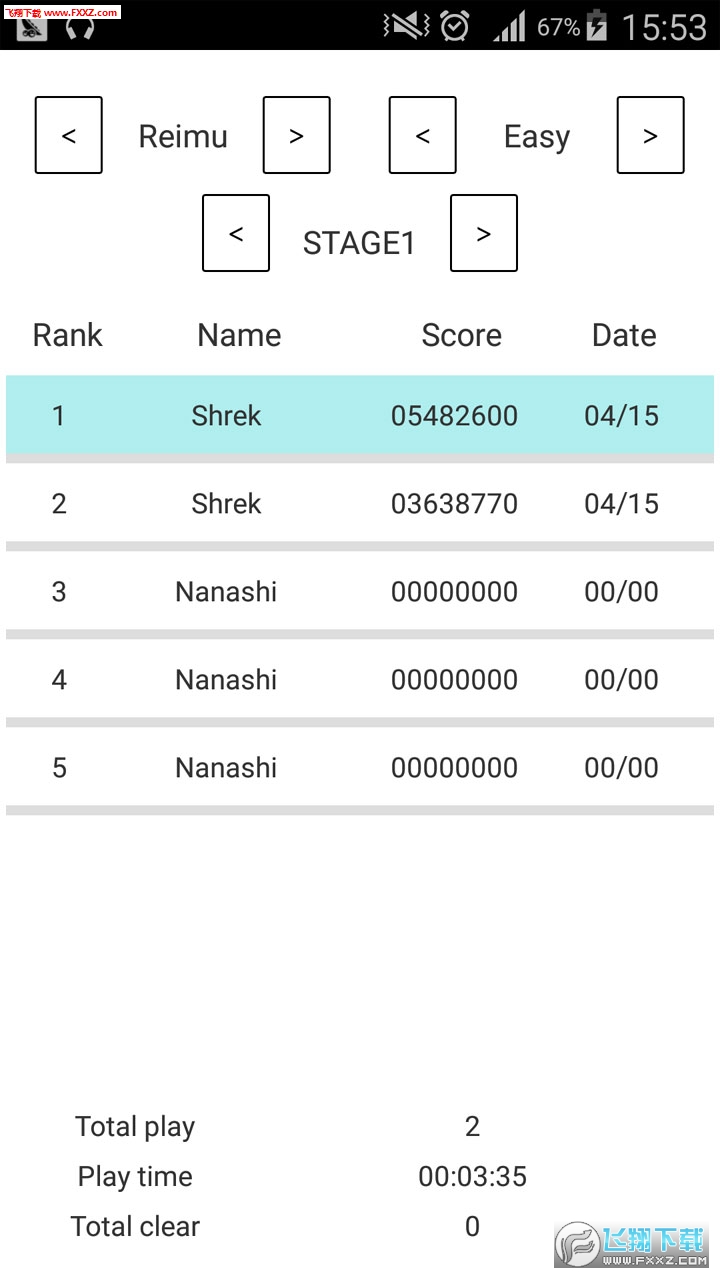Tap the Score column header

[x=461, y=335]
